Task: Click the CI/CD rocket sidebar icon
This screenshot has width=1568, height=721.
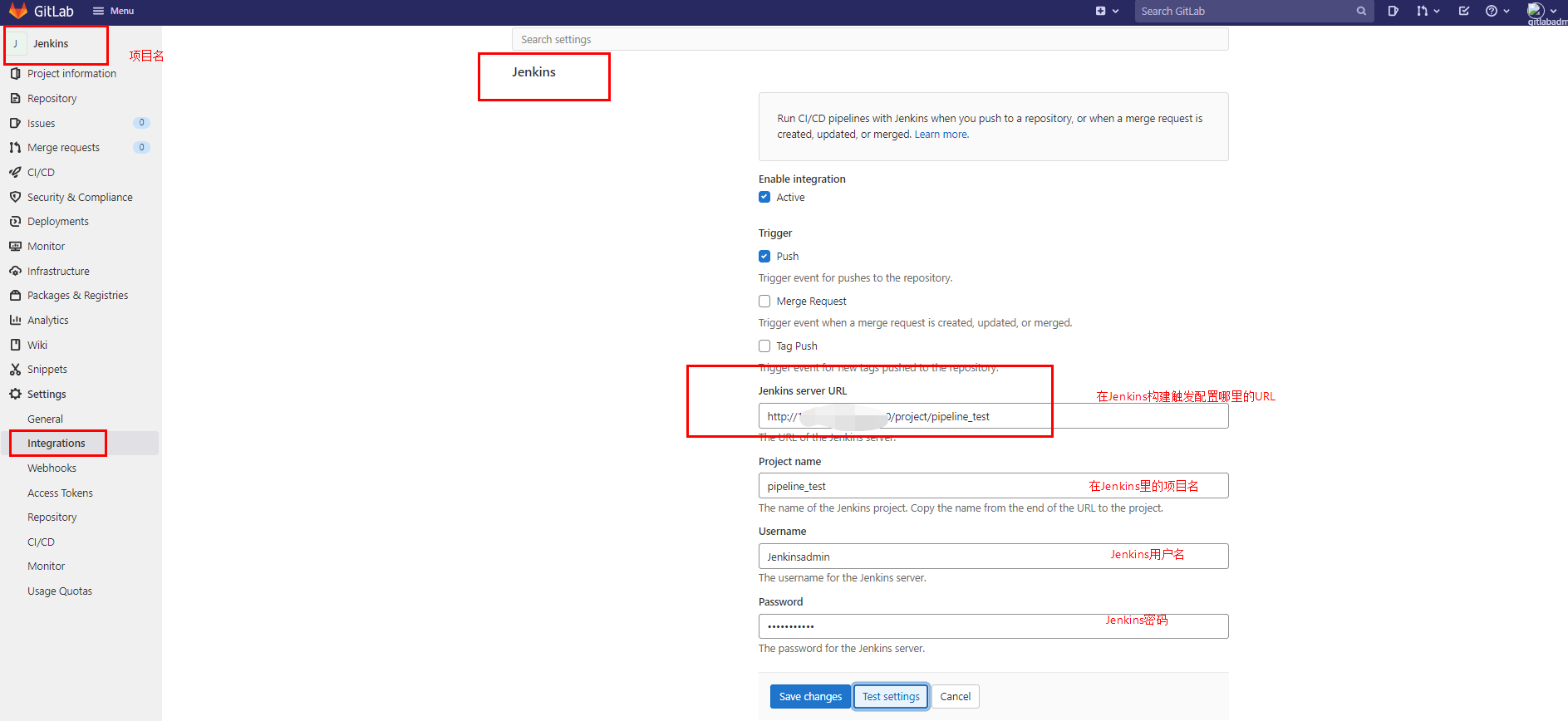Action: tap(15, 172)
